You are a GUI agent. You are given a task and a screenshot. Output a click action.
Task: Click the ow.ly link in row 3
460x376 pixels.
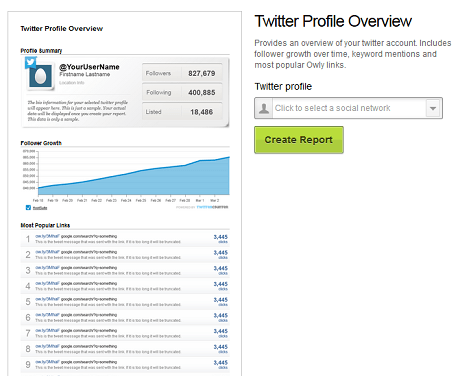47,268
